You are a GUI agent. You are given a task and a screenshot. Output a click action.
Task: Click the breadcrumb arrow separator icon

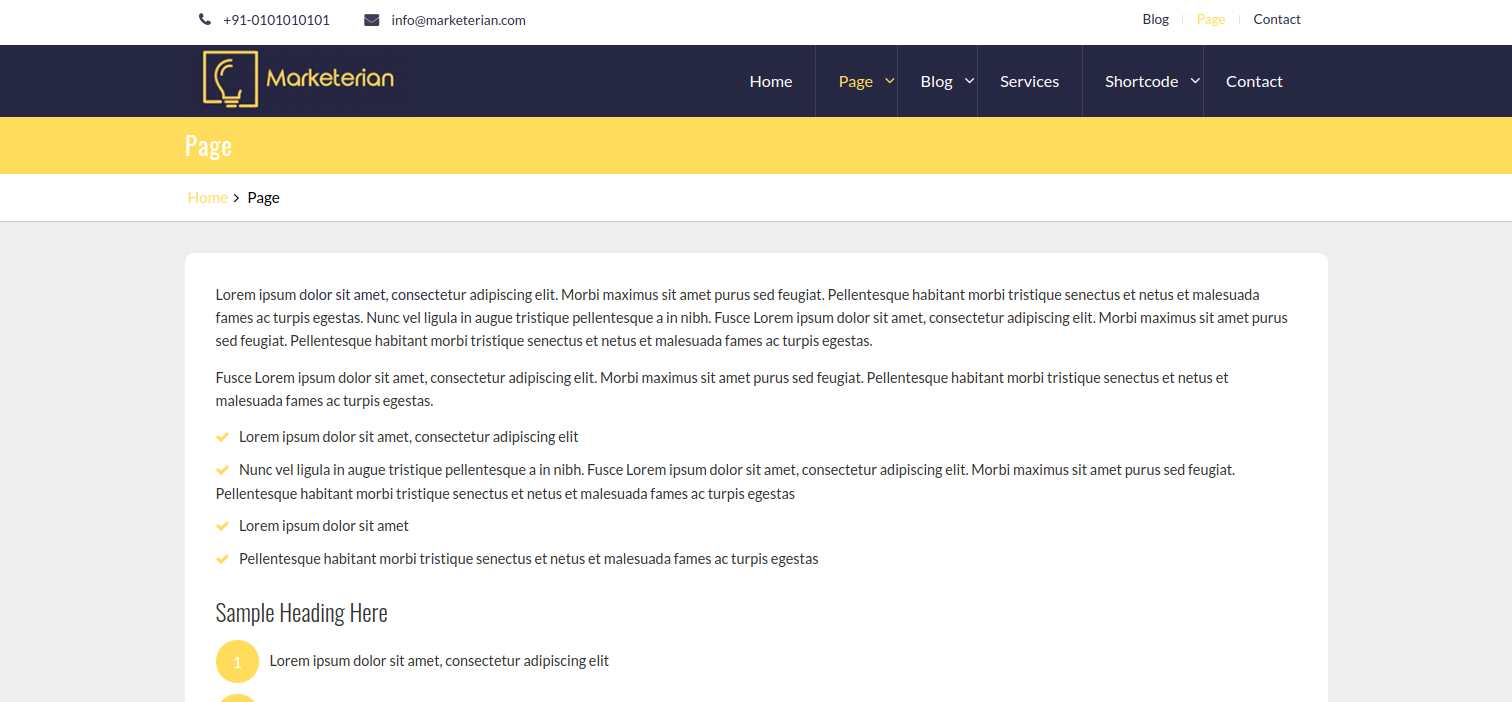237,198
